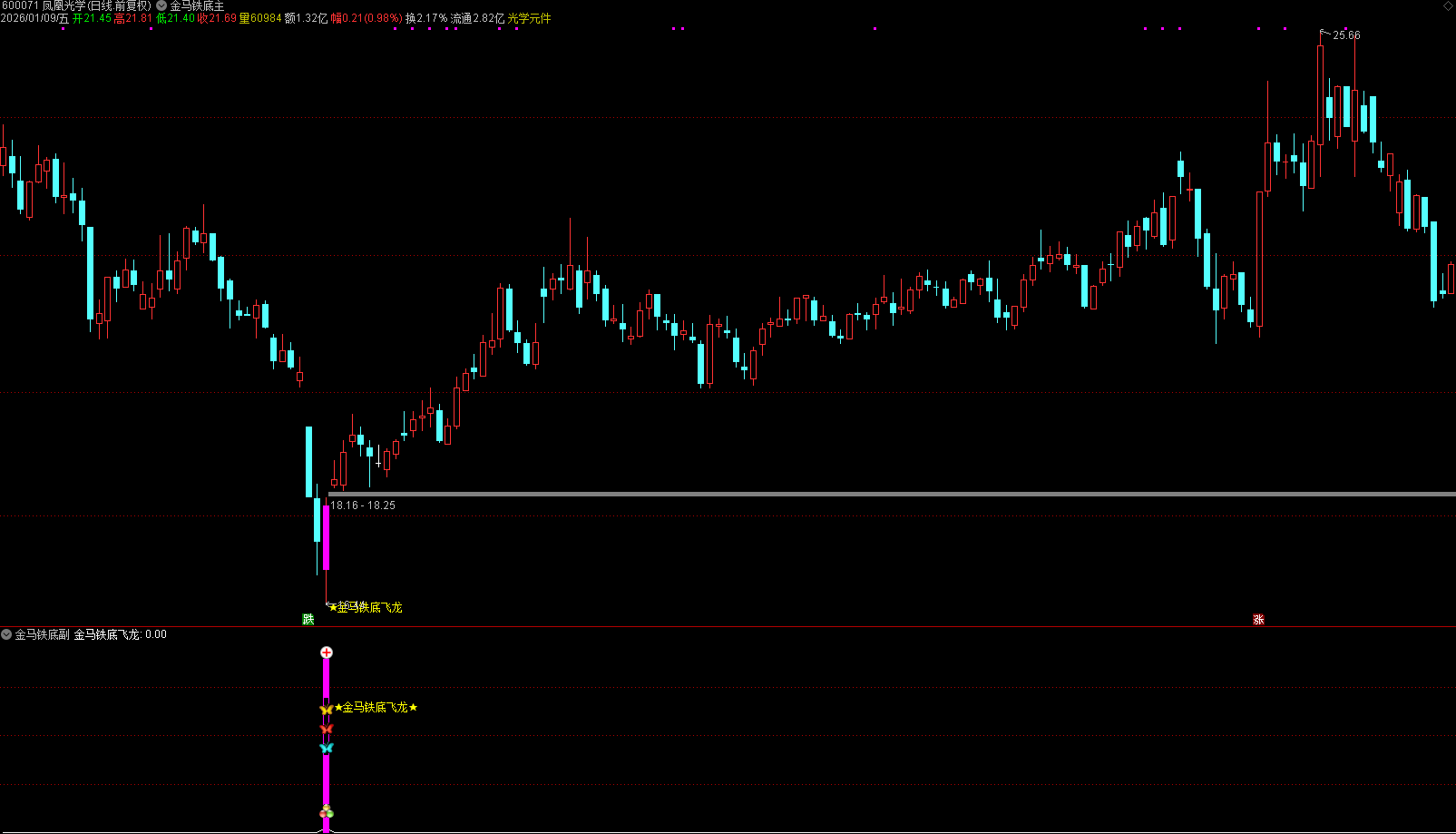The height and width of the screenshot is (834, 1456).
Task: Click the 25.66 high price label
Action: point(1346,35)
